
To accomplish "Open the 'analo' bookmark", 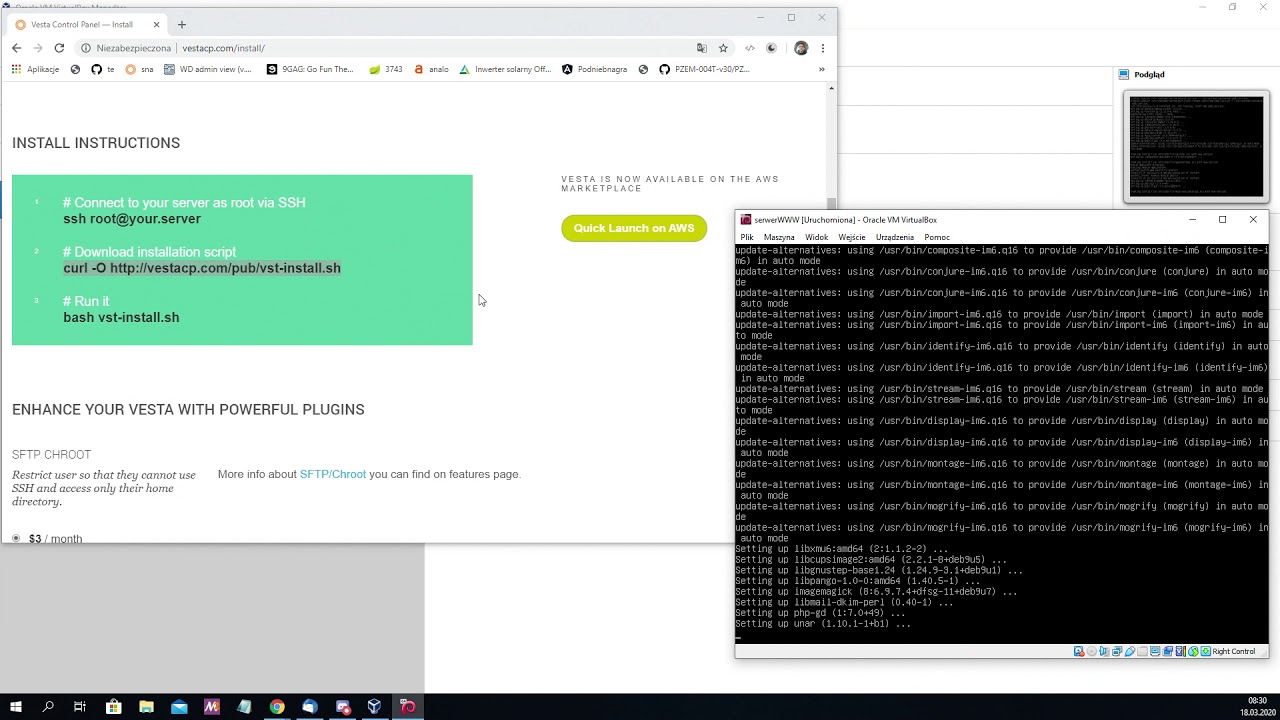I will (x=431, y=70).
